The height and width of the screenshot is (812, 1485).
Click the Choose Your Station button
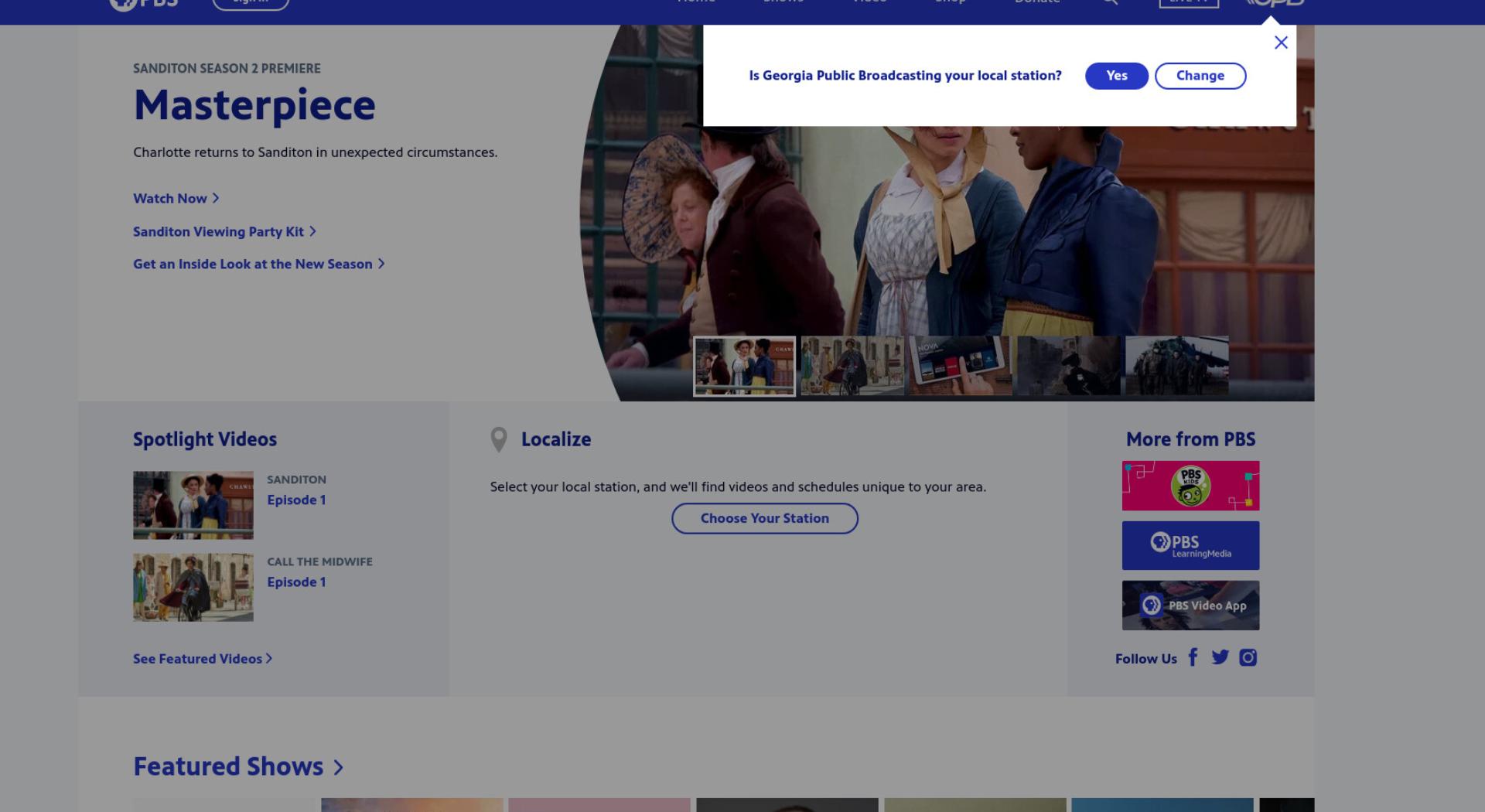pyautogui.click(x=764, y=518)
